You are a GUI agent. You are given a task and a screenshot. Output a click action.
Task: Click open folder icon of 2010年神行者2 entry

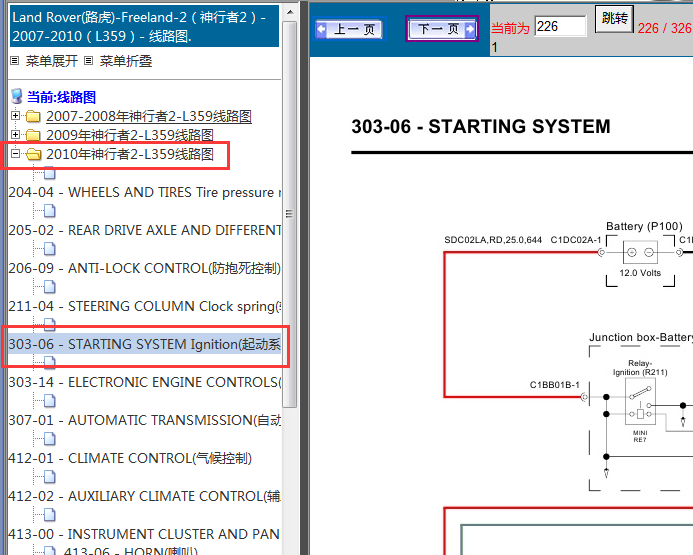coord(33,154)
